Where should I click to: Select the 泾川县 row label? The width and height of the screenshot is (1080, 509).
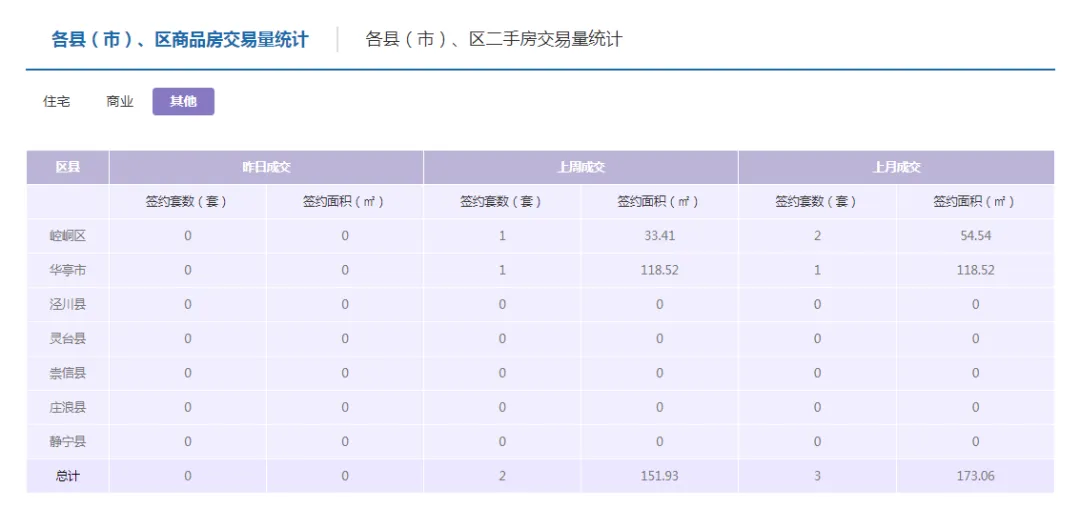68,304
